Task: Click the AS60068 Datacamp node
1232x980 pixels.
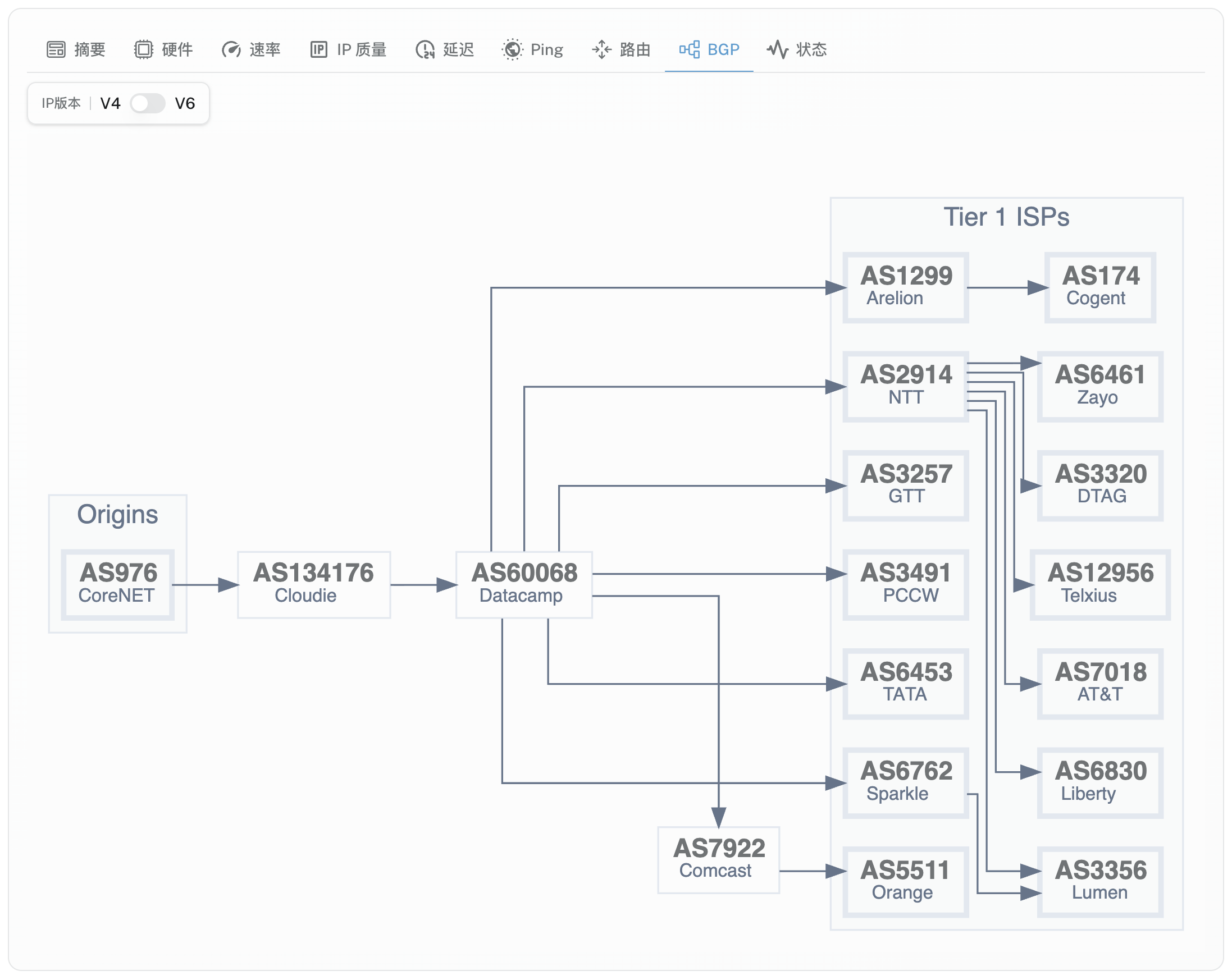Action: tap(523, 584)
